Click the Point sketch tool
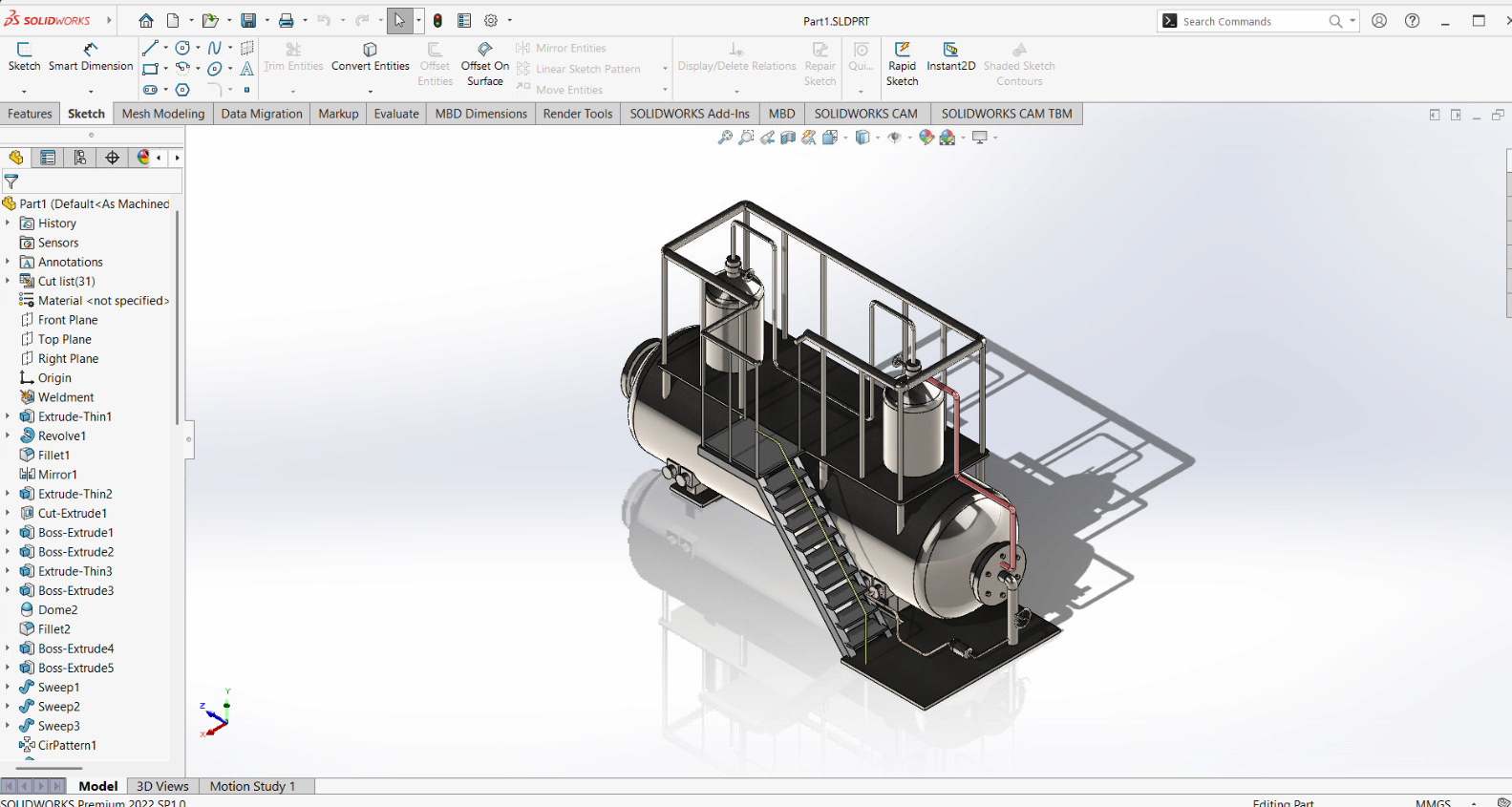 246,90
